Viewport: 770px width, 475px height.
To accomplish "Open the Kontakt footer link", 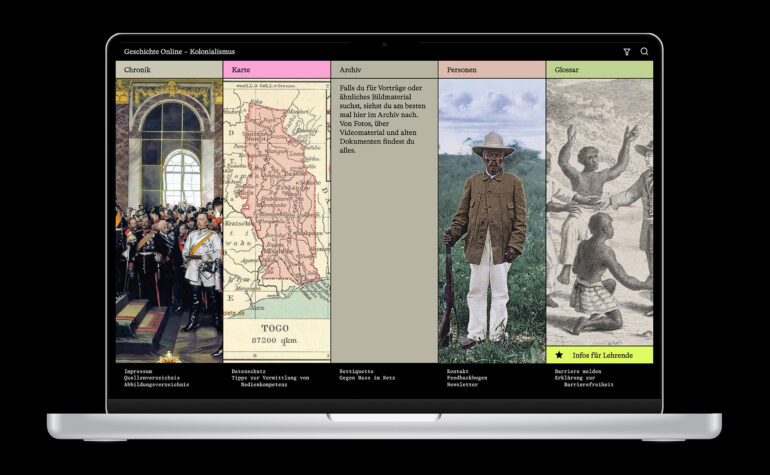I will [x=458, y=371].
